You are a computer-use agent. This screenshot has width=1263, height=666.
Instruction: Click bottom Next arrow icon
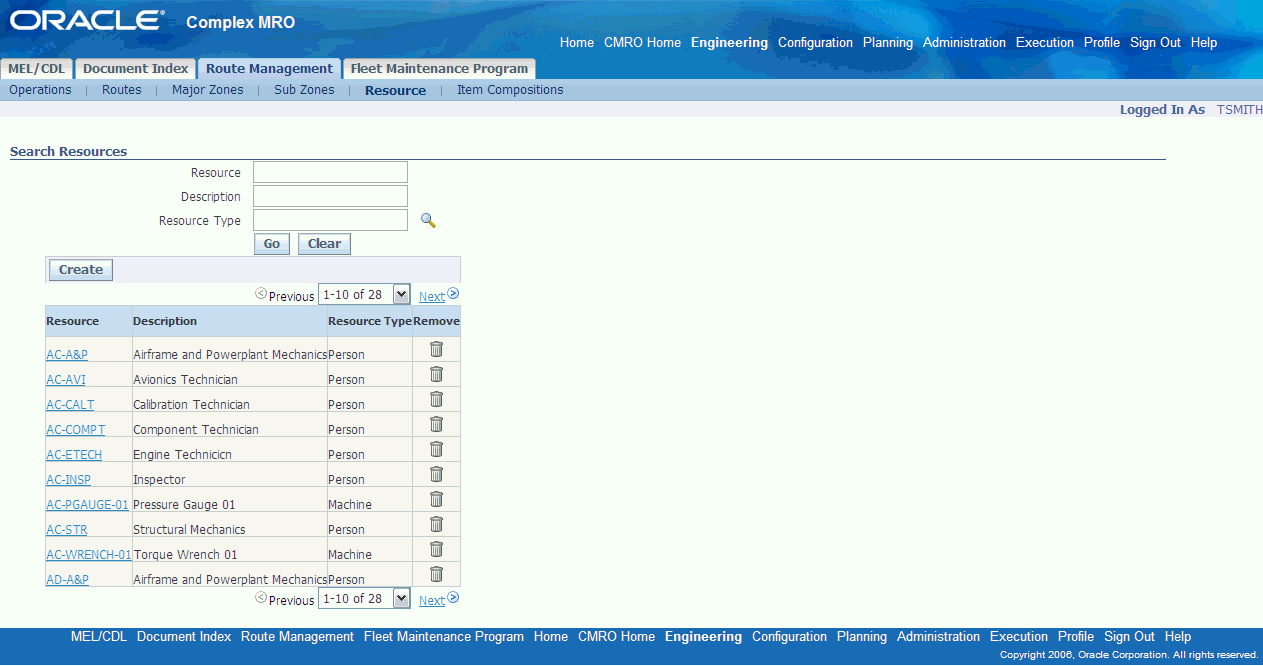[453, 598]
